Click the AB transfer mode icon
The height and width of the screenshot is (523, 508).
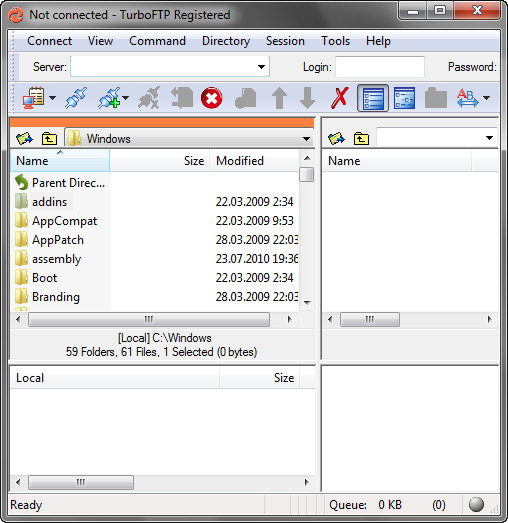click(467, 98)
